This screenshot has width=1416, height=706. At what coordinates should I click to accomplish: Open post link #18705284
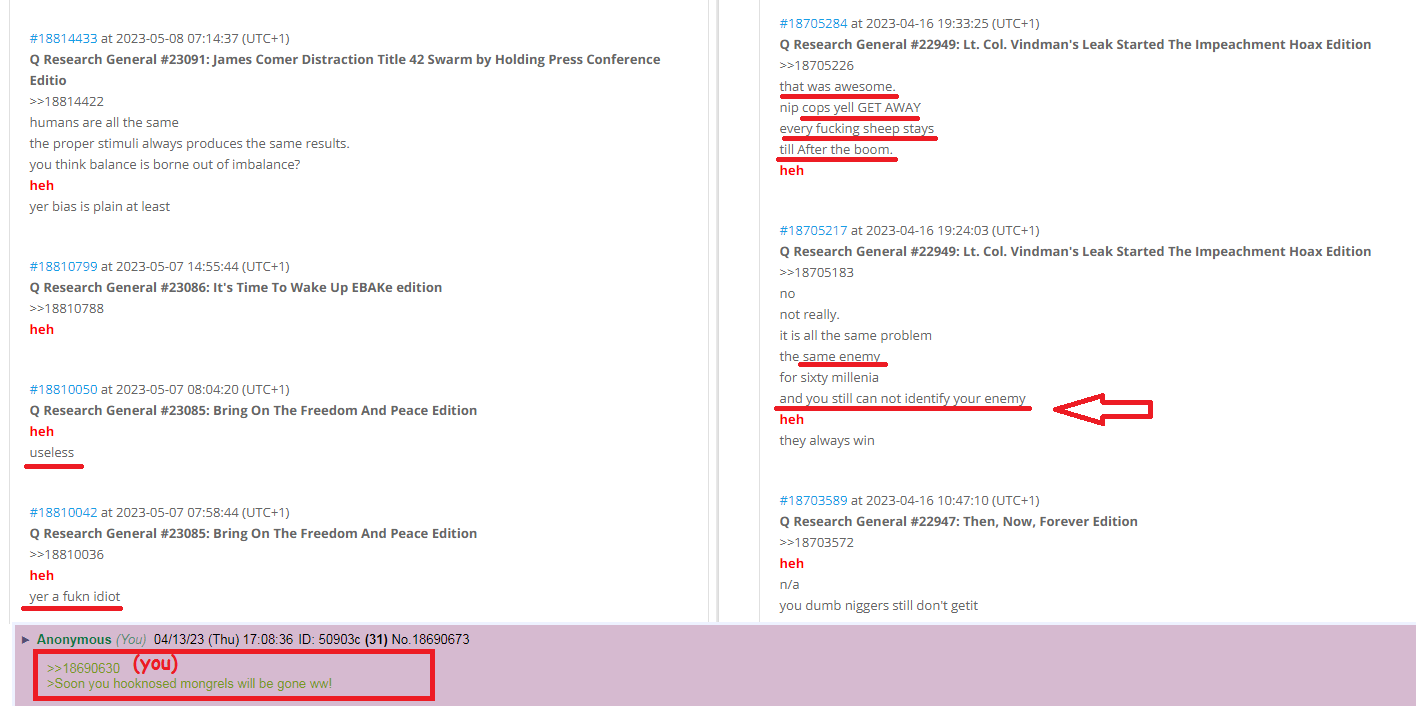click(x=814, y=24)
